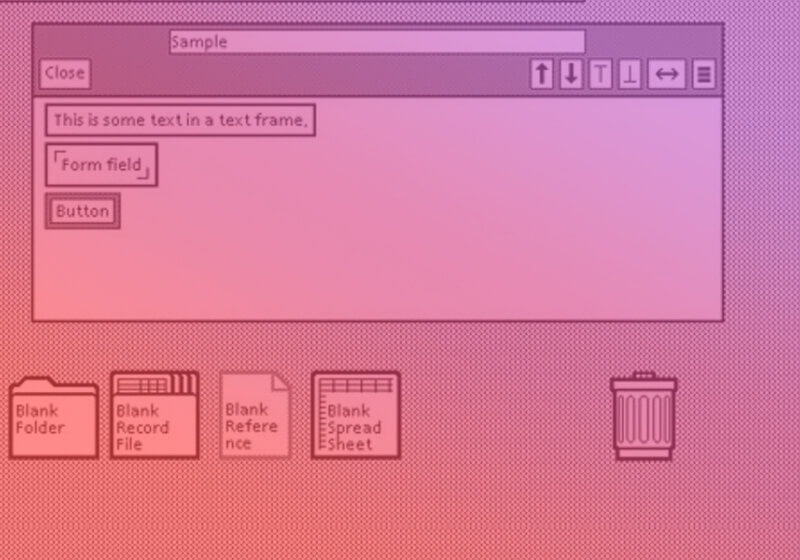Select the dimmed inverted-T icon in toolbar

point(629,74)
